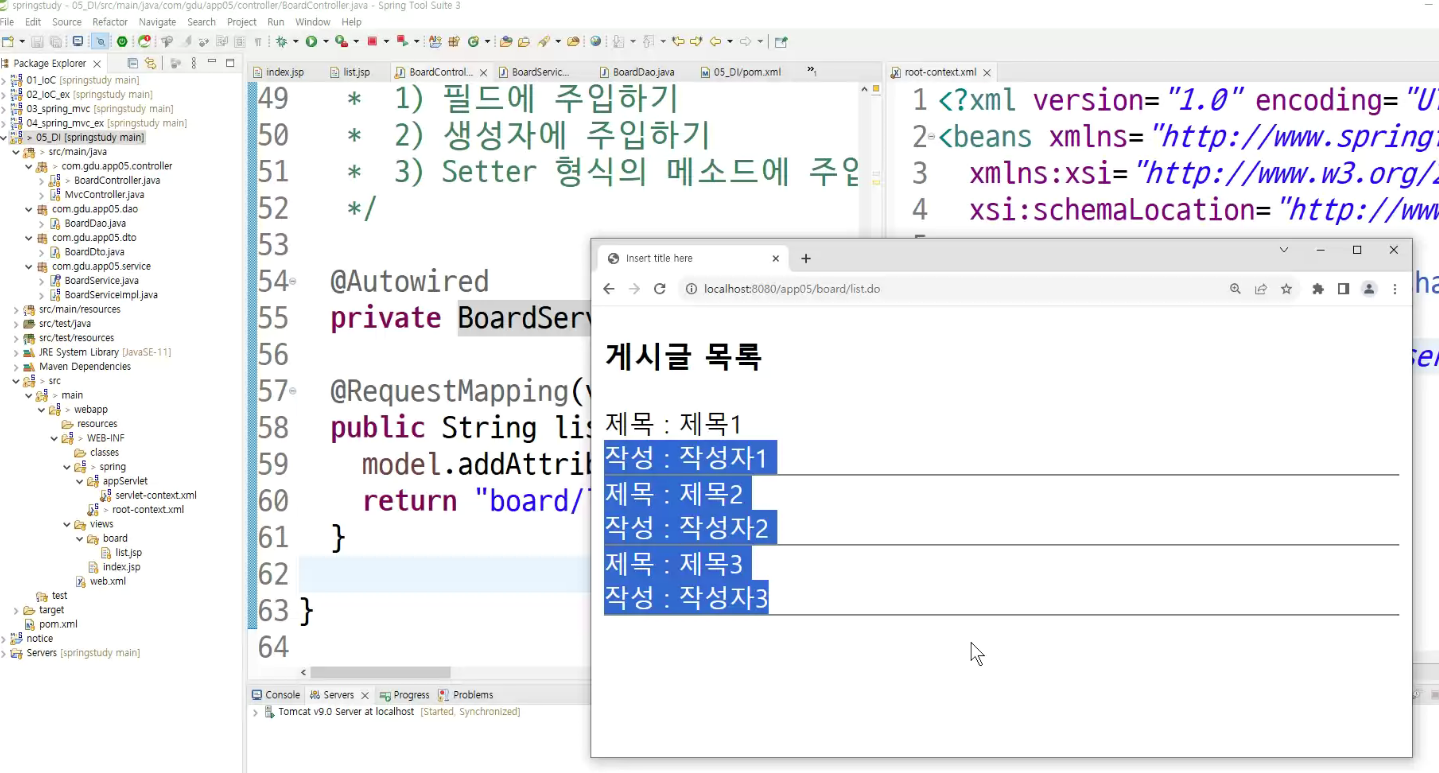Open the Console view tab
The height and width of the screenshot is (773, 1439).
[x=275, y=695]
